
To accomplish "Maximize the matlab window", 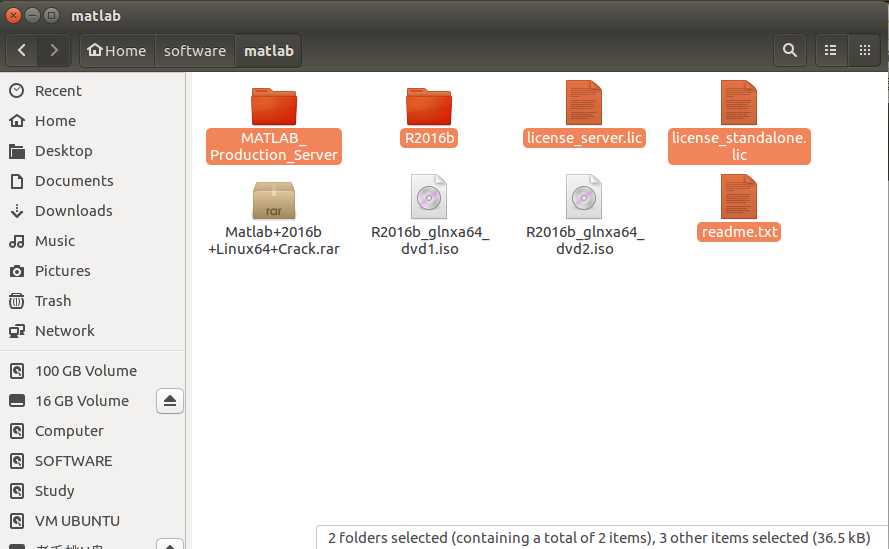I will 52,15.
